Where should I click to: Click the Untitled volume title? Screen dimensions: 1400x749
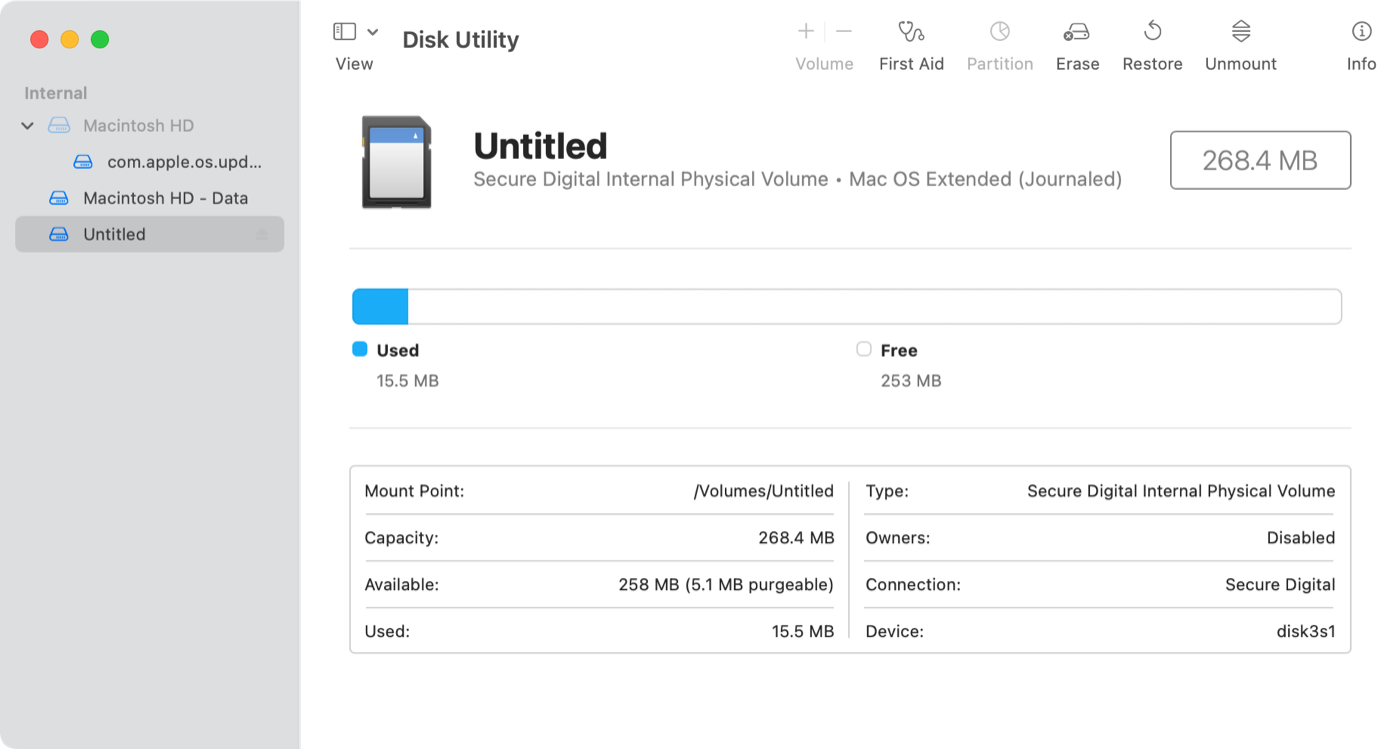[540, 146]
